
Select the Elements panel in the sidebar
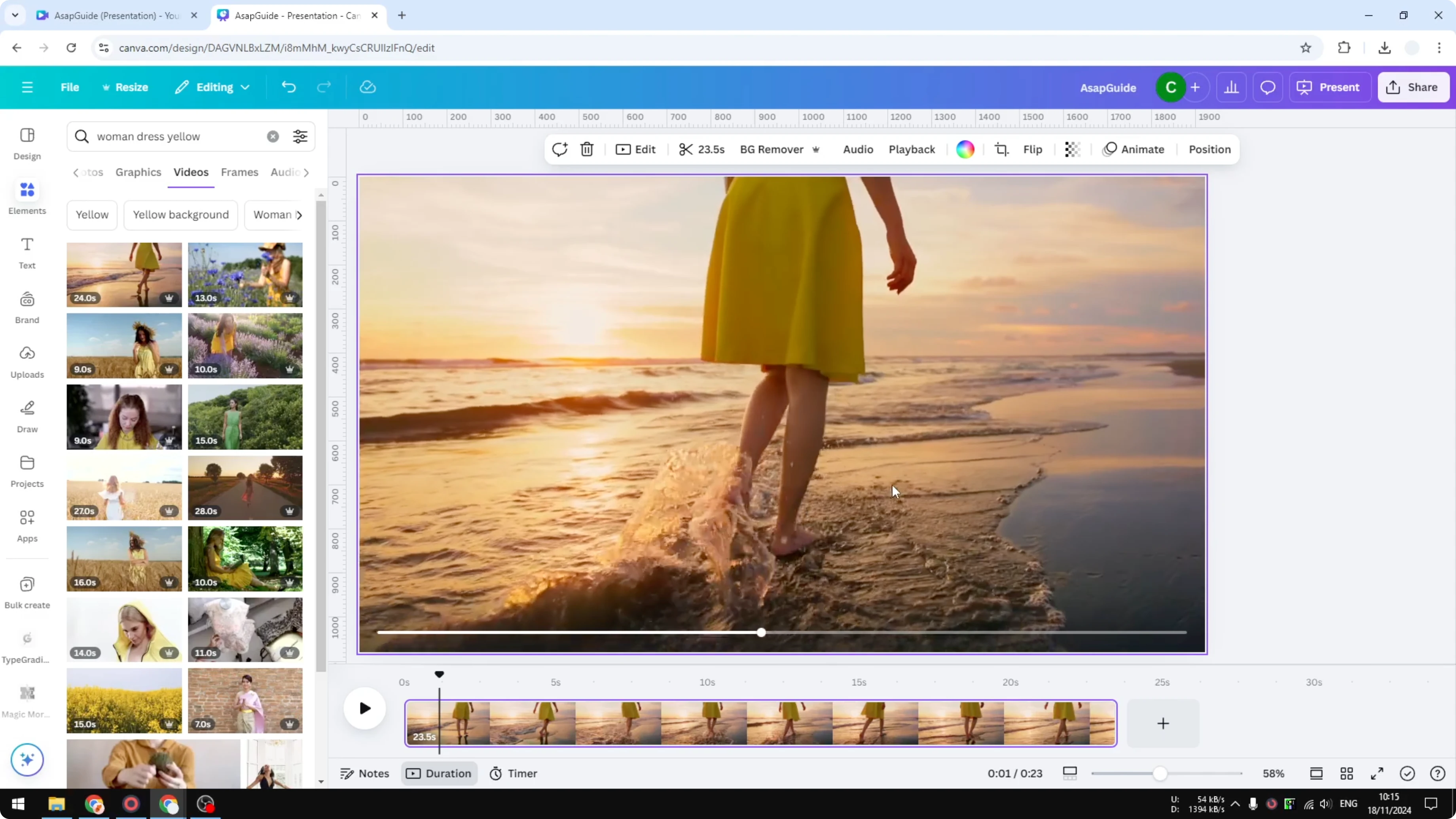pos(27,197)
